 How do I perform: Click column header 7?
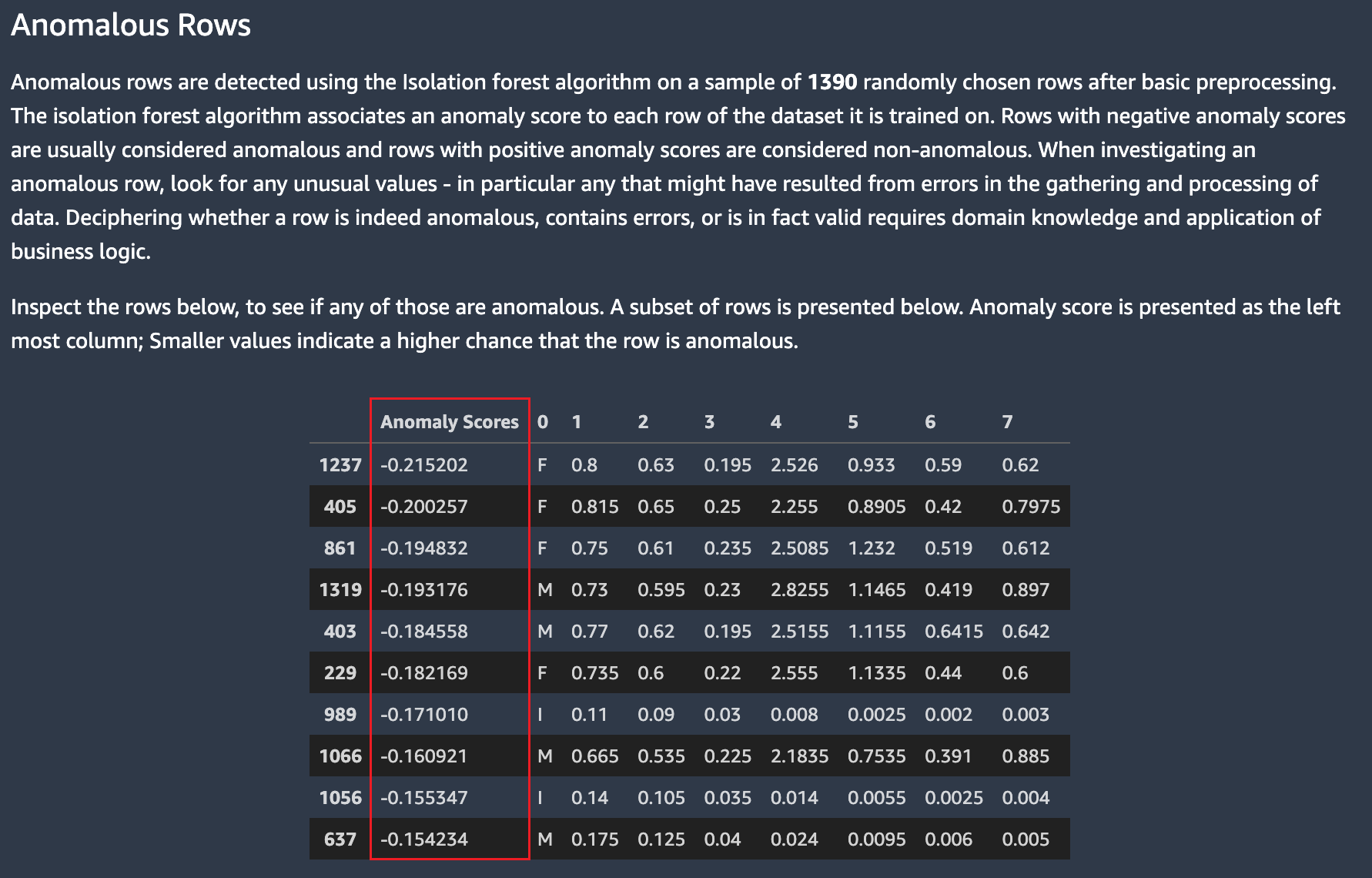(x=1007, y=422)
